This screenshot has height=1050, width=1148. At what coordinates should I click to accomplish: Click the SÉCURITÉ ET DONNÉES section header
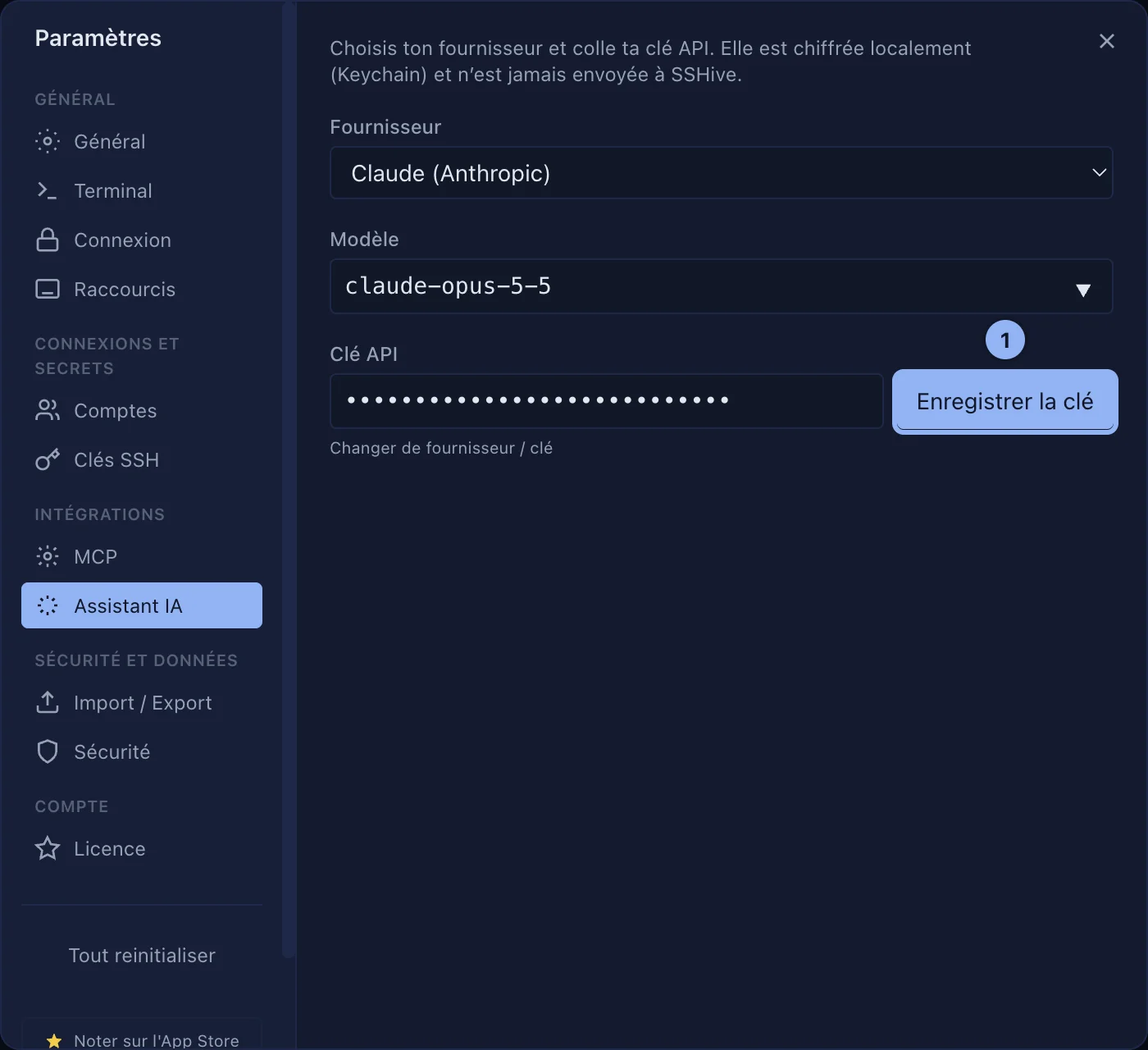(136, 660)
